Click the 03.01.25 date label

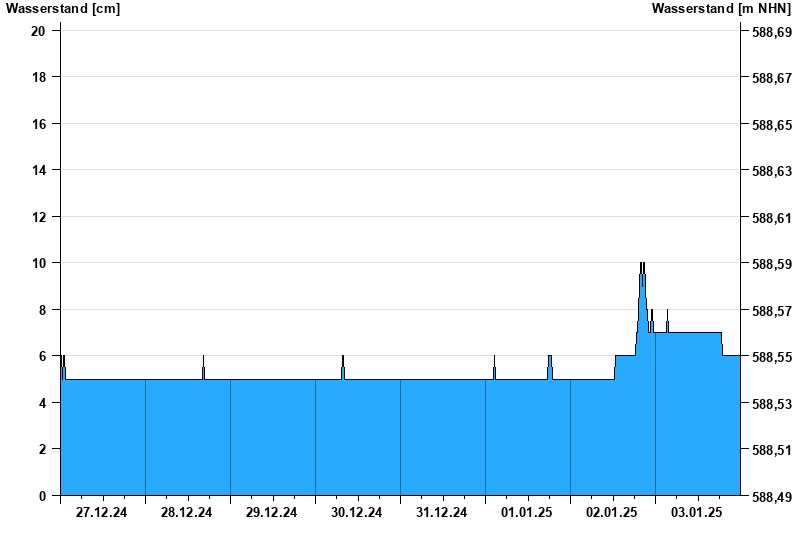click(x=696, y=512)
